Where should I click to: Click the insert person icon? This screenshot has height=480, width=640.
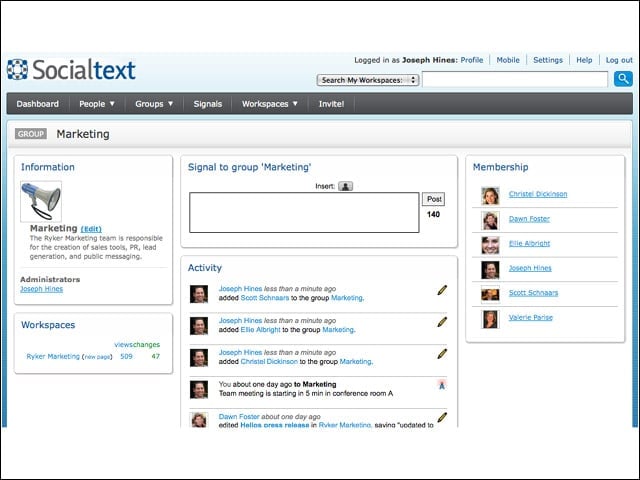point(345,186)
